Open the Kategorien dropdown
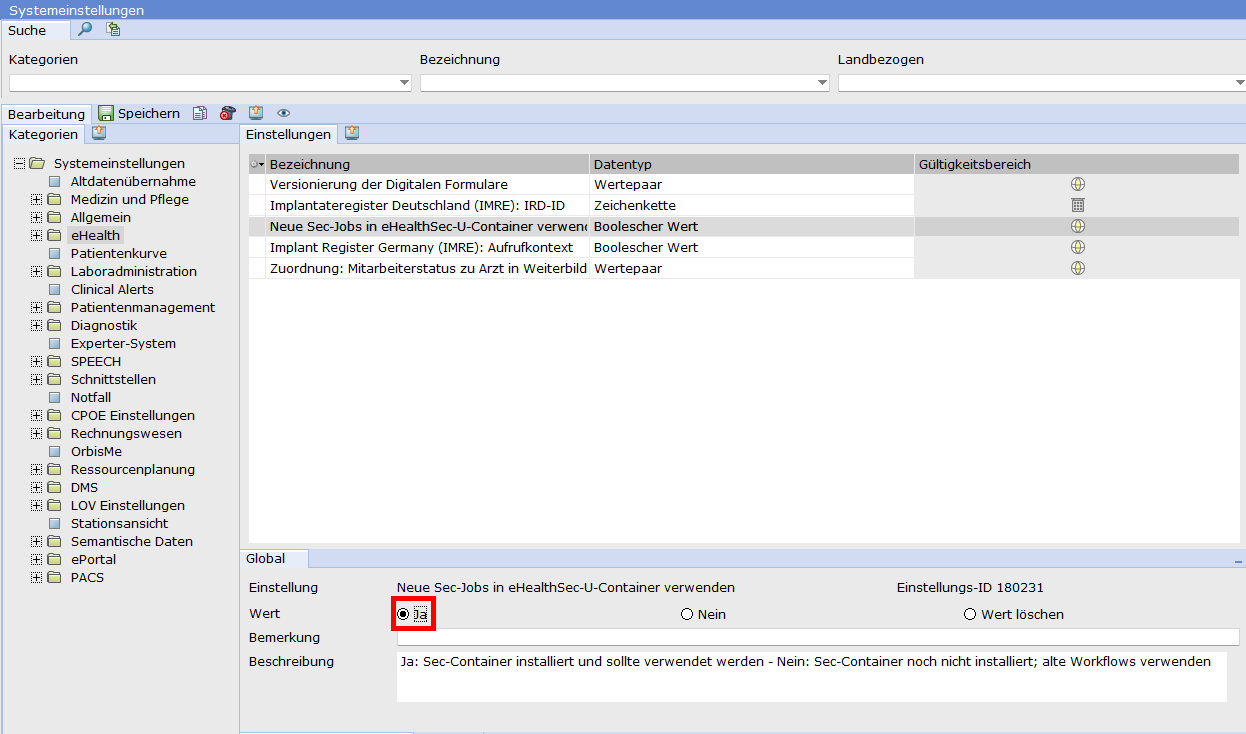Screen dimensions: 1246x734 (405, 83)
